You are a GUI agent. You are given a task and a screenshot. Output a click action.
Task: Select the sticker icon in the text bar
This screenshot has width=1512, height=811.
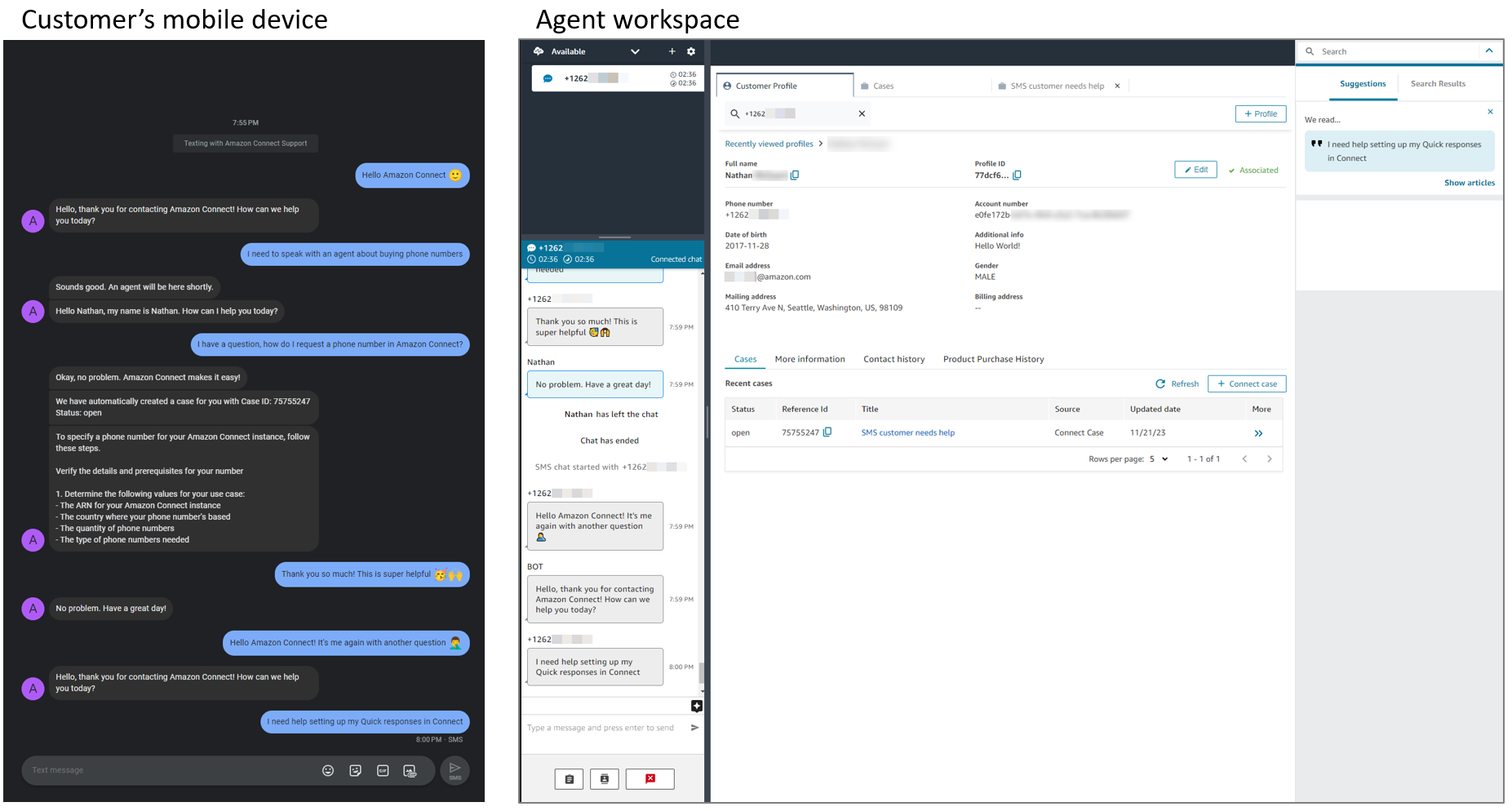[x=355, y=770]
